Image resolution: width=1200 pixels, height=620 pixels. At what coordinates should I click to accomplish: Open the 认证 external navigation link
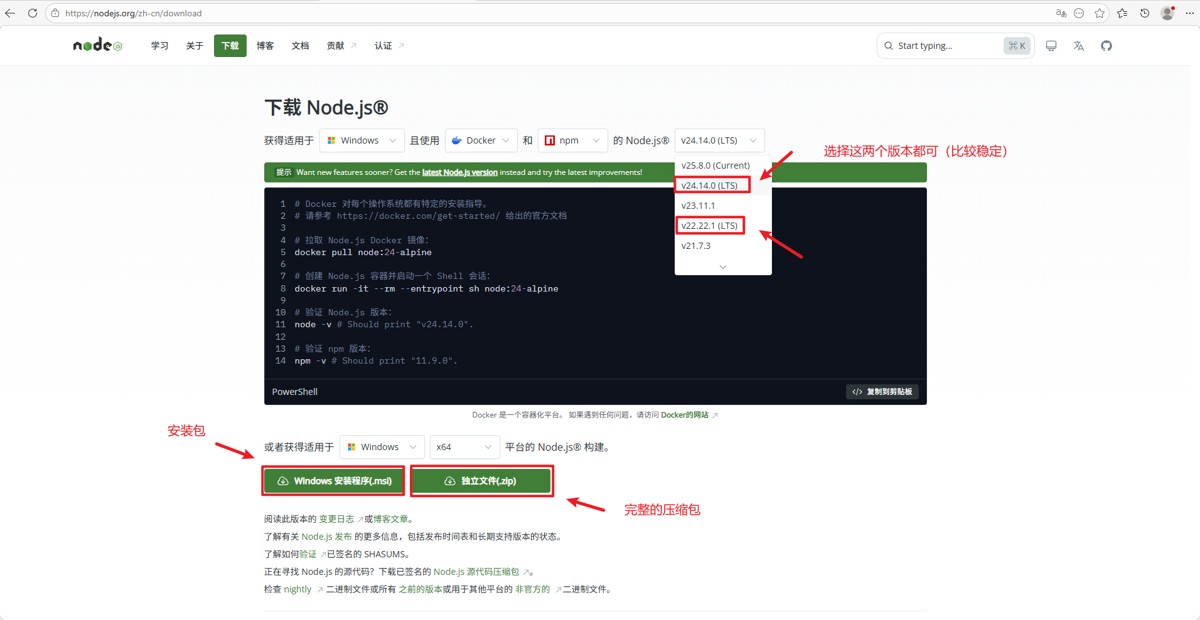(389, 46)
